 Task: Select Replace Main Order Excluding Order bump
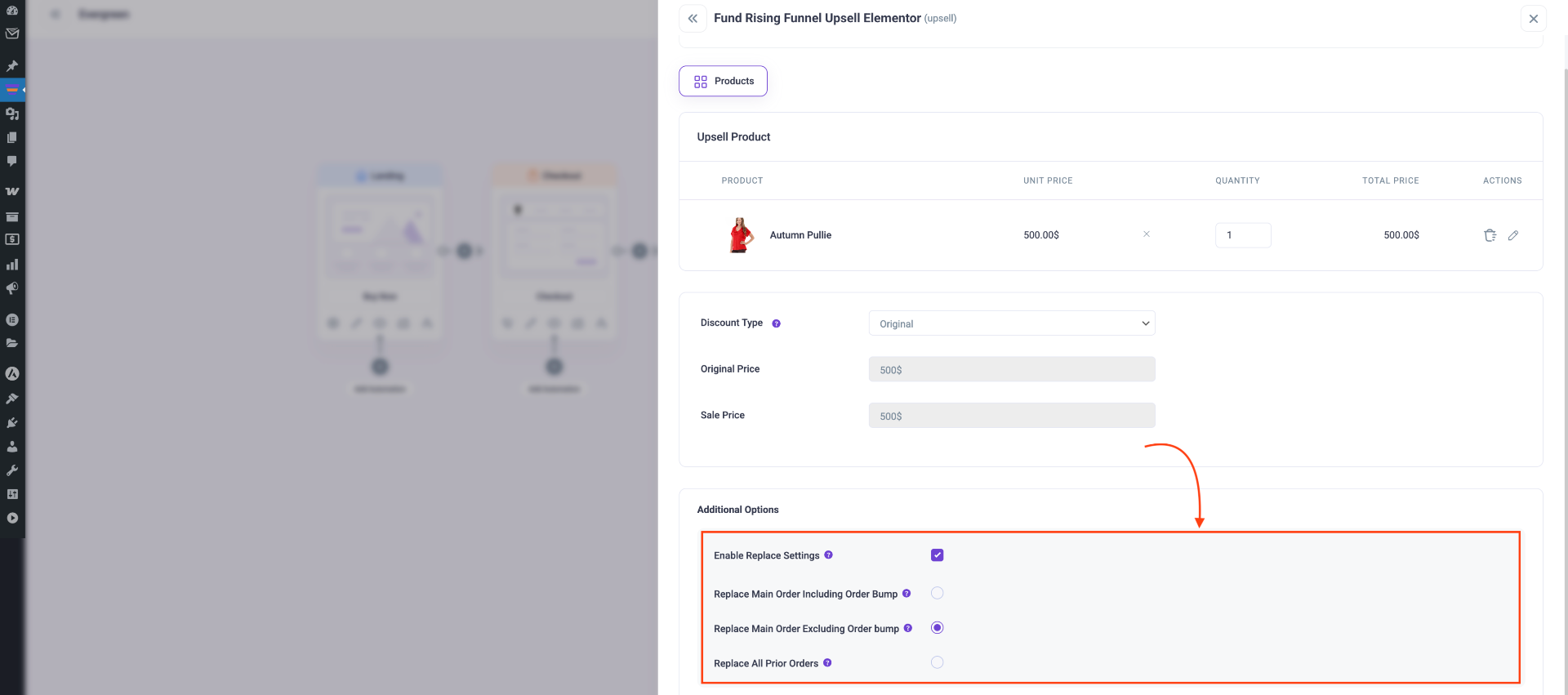[937, 628]
